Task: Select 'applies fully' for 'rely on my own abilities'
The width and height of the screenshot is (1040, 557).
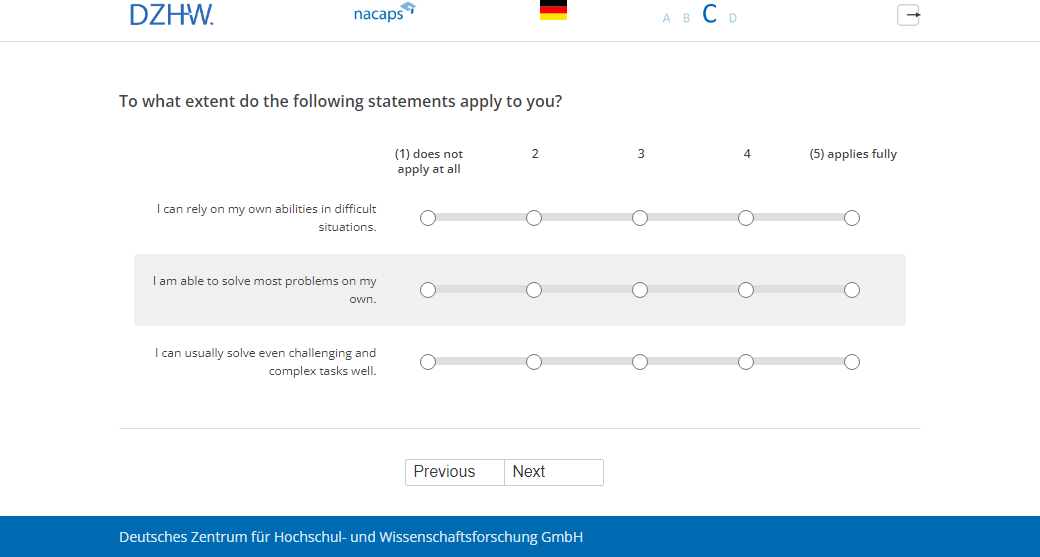Action: [x=852, y=218]
